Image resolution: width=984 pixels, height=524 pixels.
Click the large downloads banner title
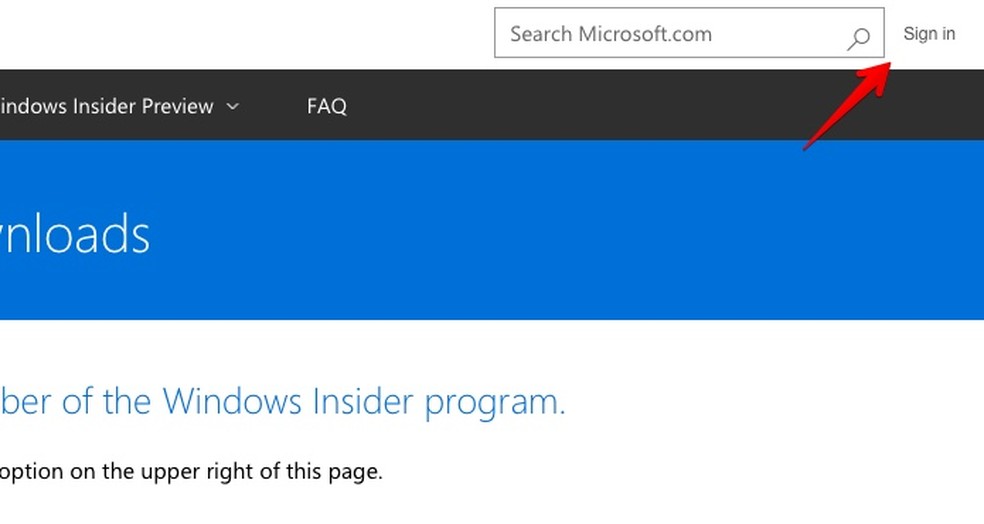(x=75, y=233)
